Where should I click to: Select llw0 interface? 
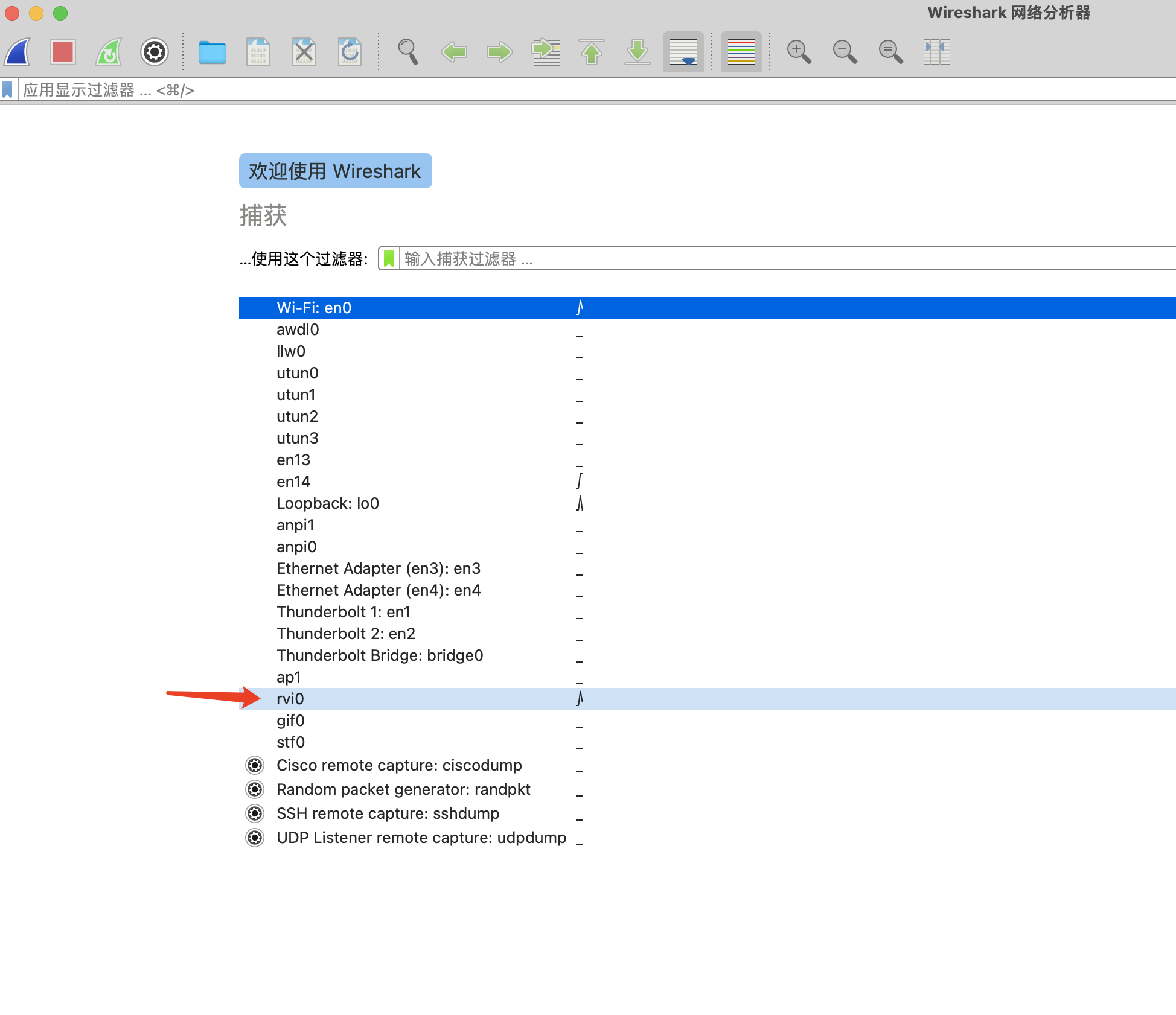pos(708,351)
